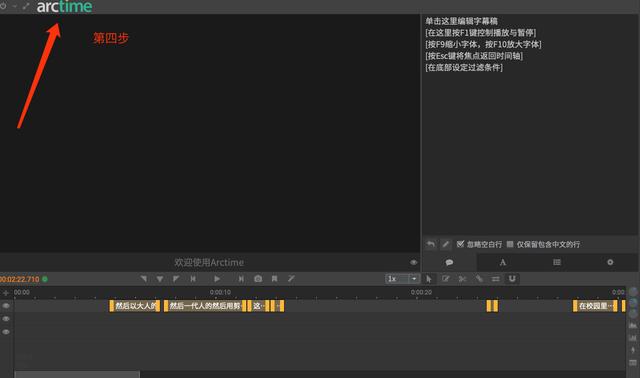Select the tiny block right of the 这 block

click(x=278, y=306)
